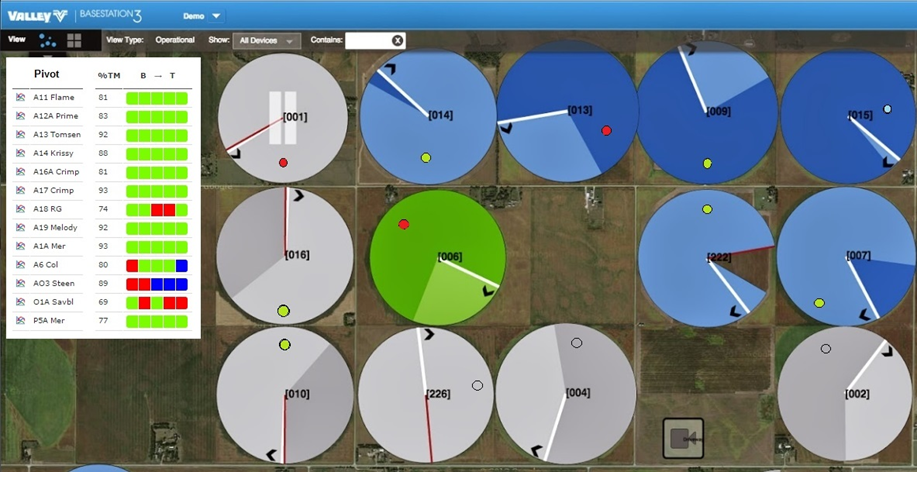Screen dimensions: 917x478
Task: Click the chart icon beside A11 Flame
Action: [x=20, y=98]
